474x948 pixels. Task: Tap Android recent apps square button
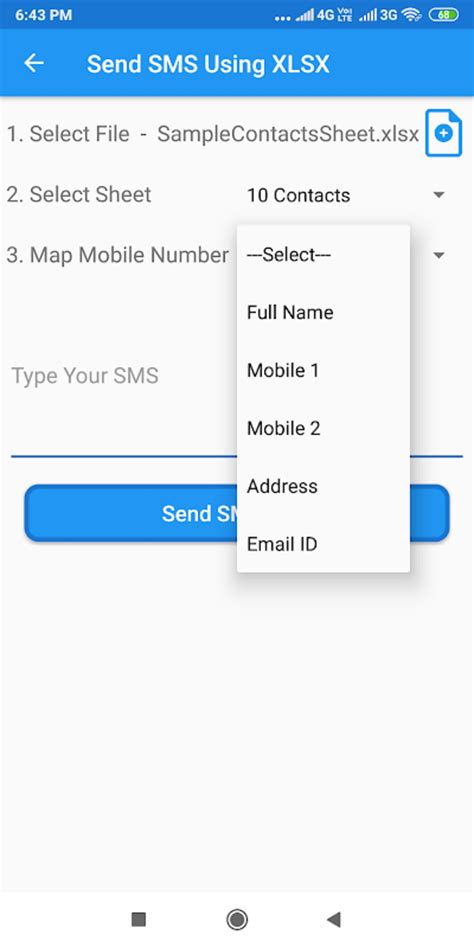pyautogui.click(x=138, y=920)
